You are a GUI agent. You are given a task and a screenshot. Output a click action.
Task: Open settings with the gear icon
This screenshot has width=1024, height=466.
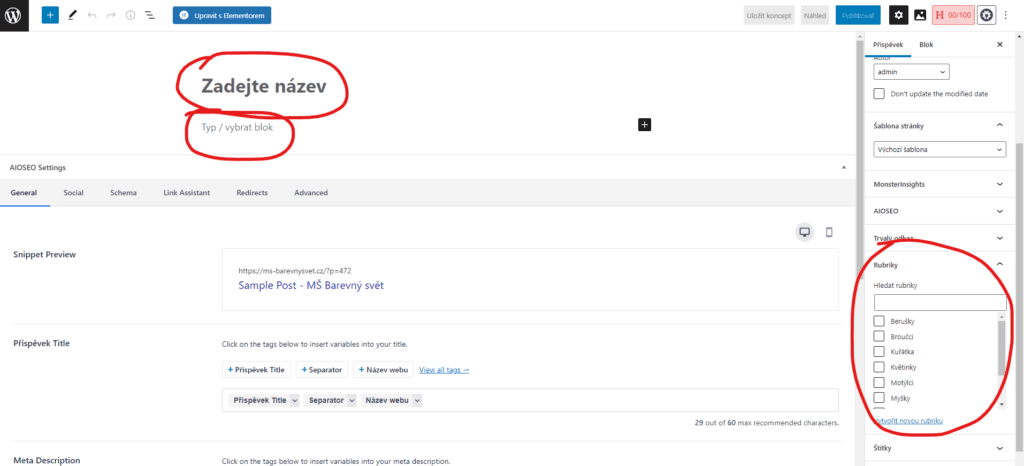(898, 15)
